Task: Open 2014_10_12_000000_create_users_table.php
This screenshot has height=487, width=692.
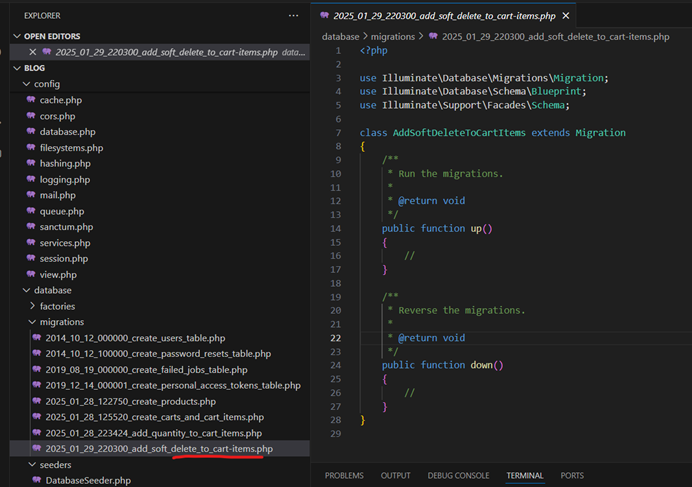Action: pyautogui.click(x=135, y=338)
